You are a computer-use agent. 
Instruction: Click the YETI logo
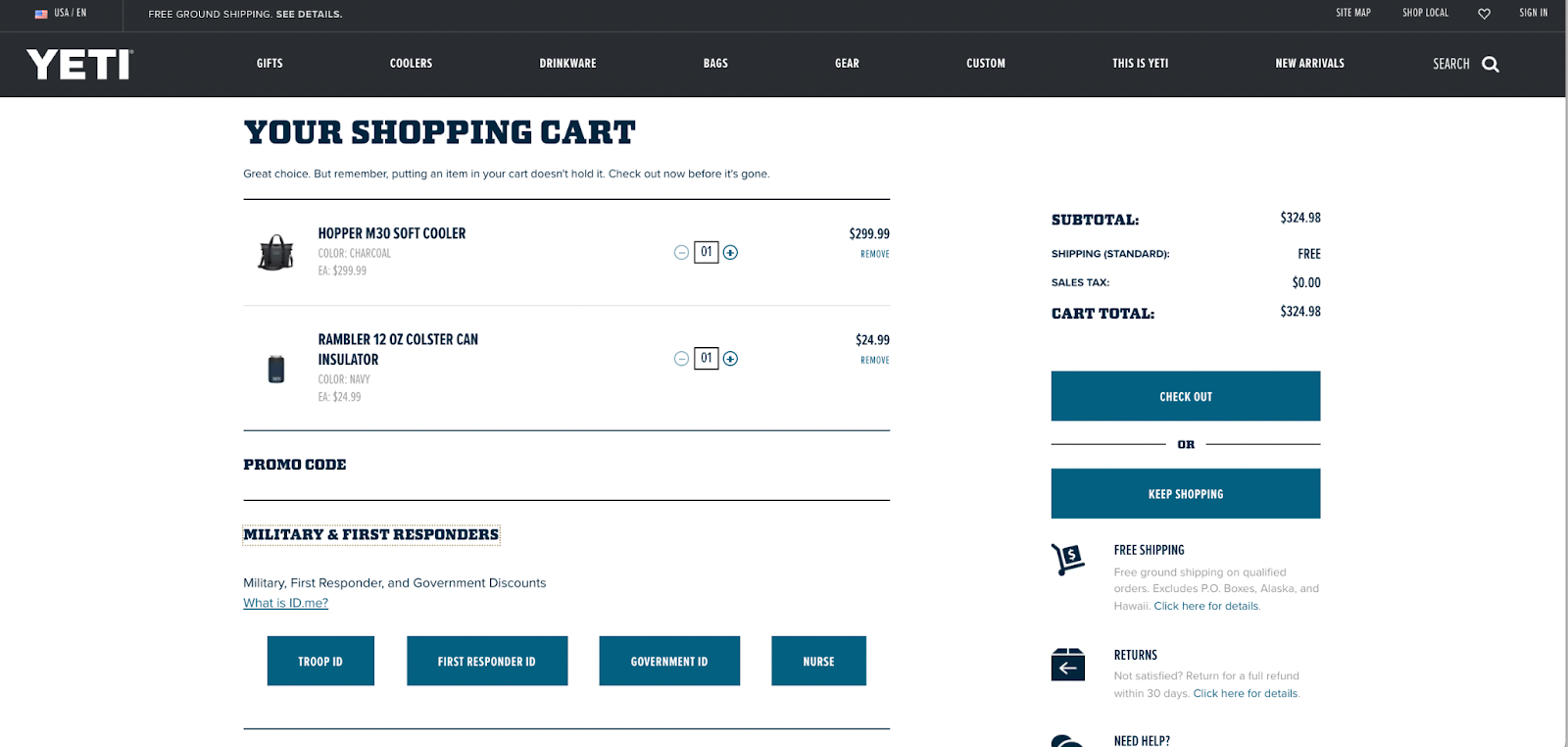coord(79,65)
